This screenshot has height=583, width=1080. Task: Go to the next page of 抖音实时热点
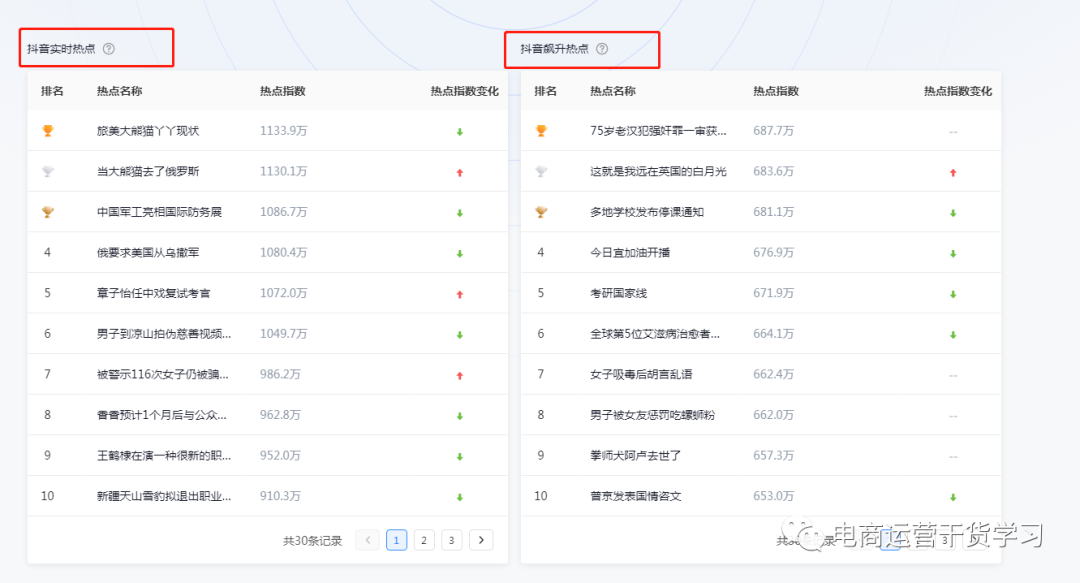481,540
